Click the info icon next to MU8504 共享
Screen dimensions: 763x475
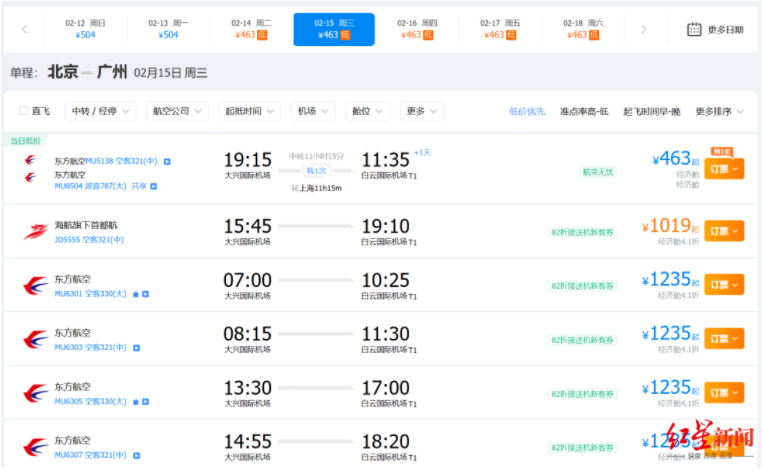[153, 186]
